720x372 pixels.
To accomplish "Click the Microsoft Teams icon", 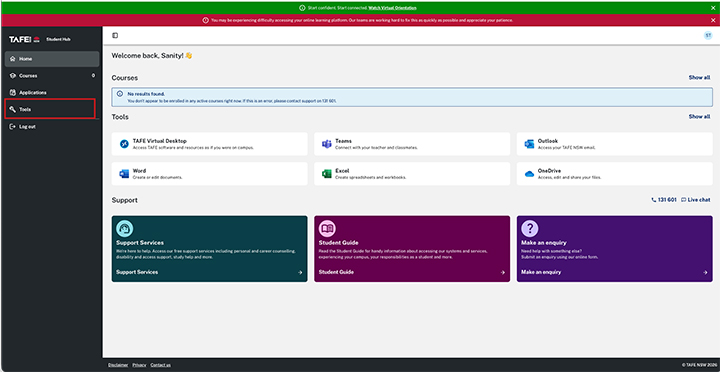I will (326, 144).
